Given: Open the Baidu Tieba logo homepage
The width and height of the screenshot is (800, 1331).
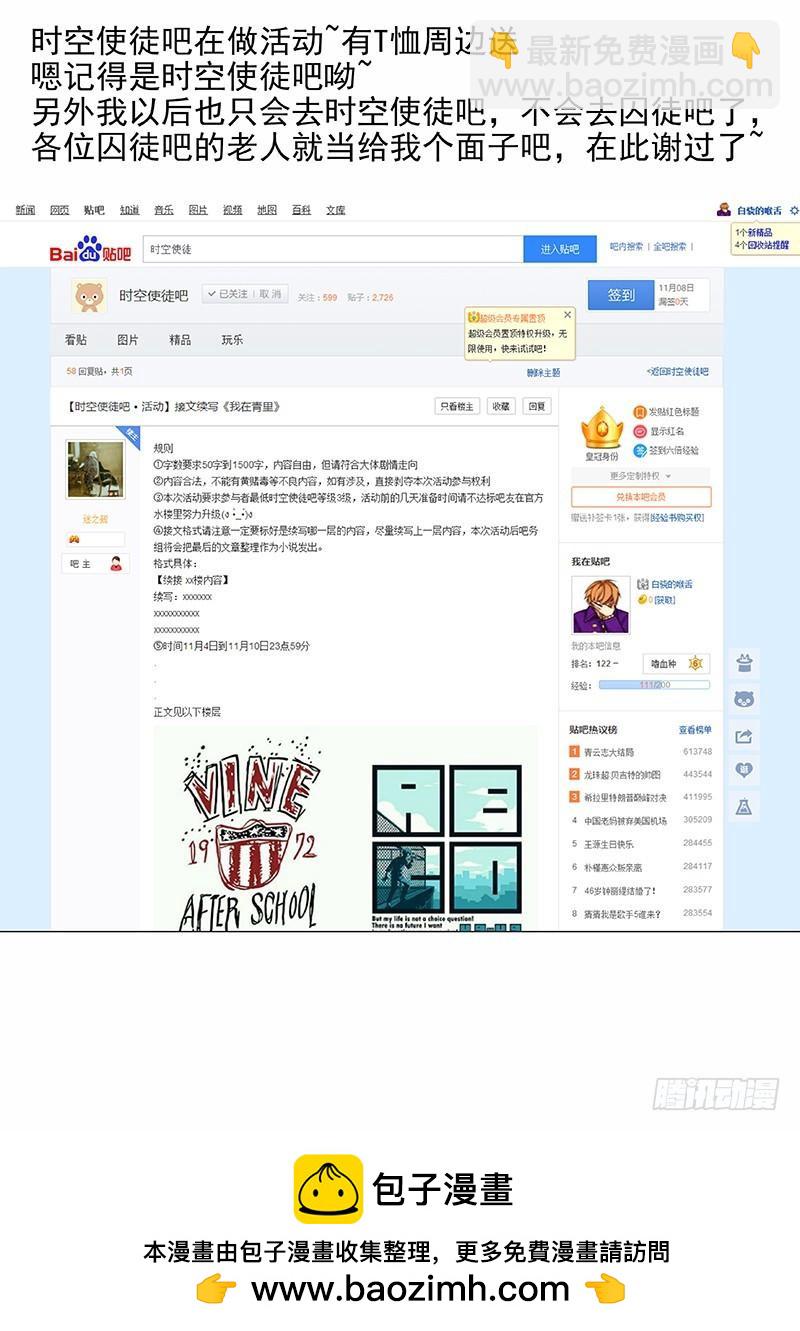Looking at the screenshot, I should (x=90, y=249).
